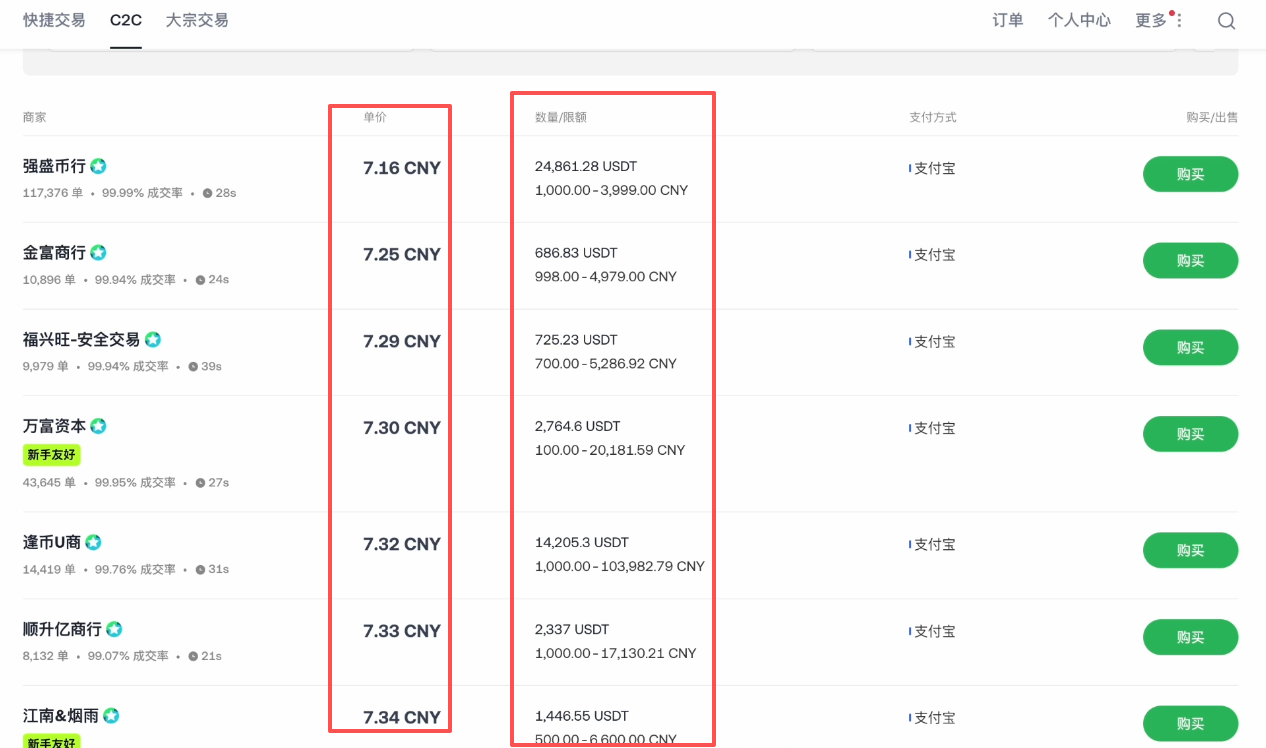The image size is (1266, 748).
Task: Switch to the 快捷交易 tab
Action: coord(54,20)
